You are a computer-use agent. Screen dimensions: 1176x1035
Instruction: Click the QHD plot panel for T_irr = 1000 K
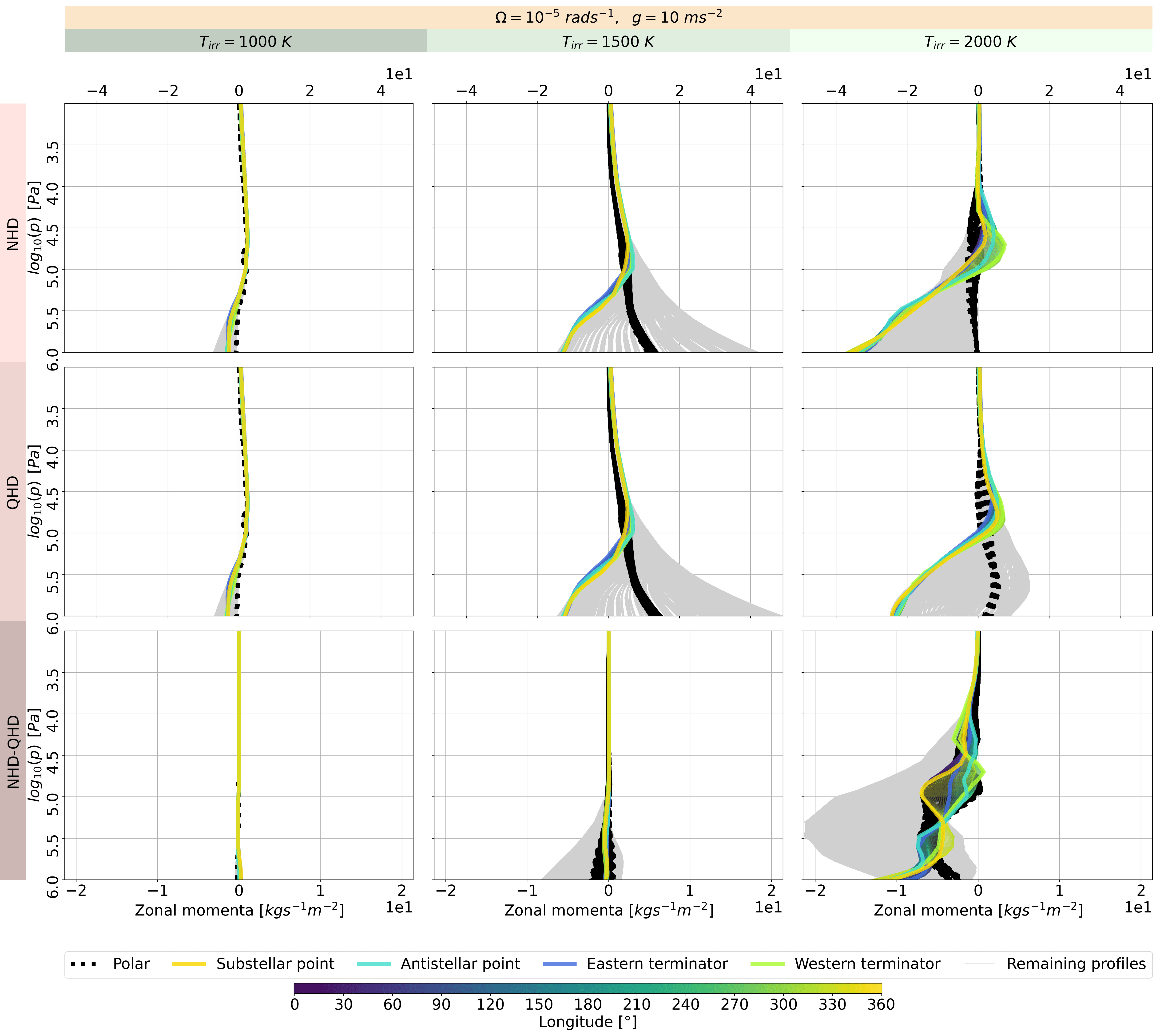coord(239,491)
